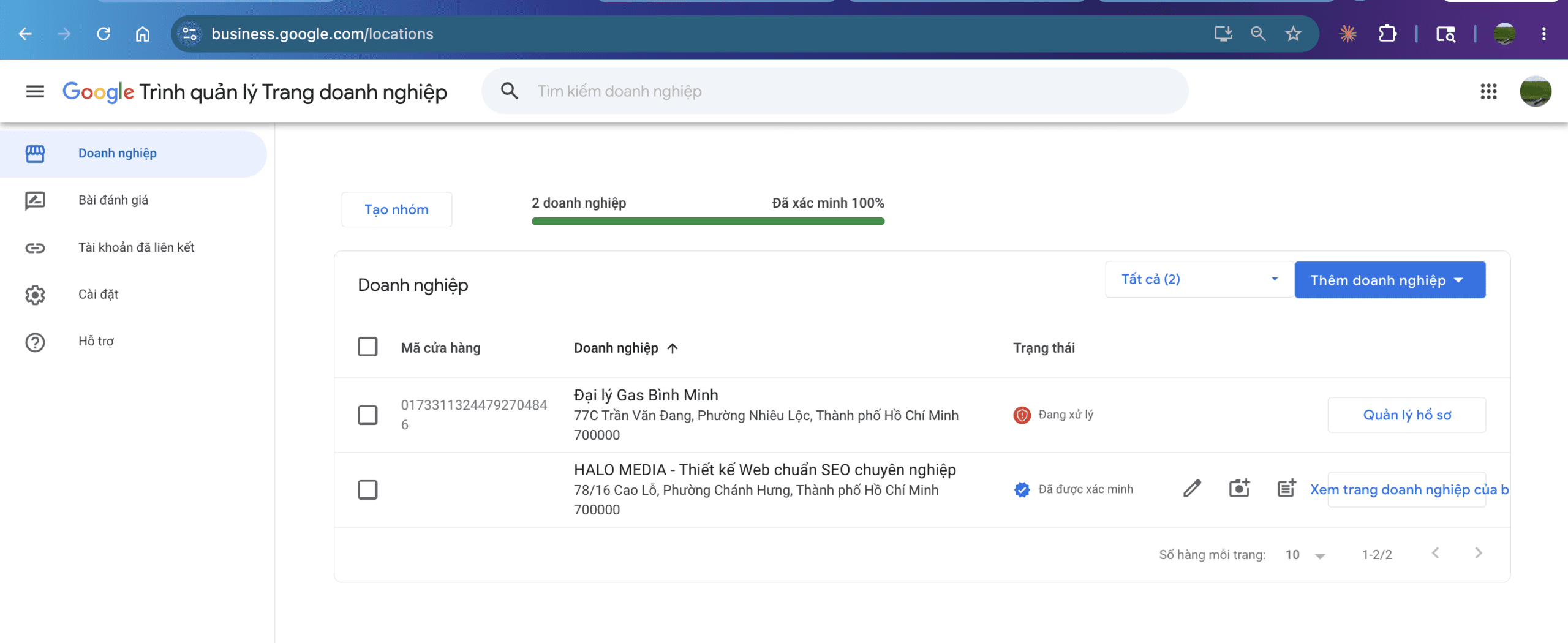
Task: Expand the Thêm doanh nghiệp dropdown button
Action: click(1390, 280)
